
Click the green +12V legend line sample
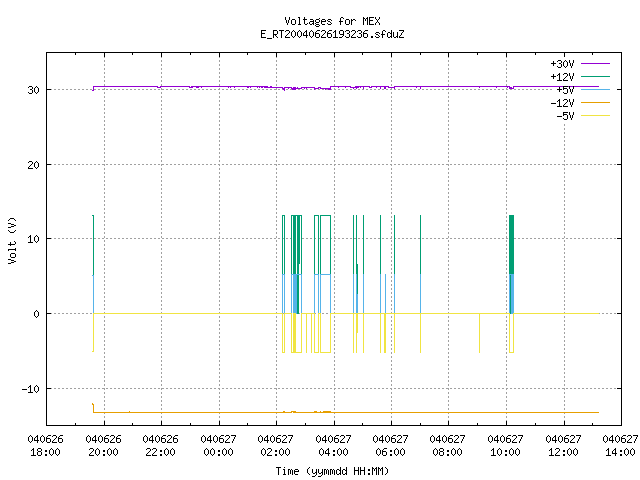point(595,76)
